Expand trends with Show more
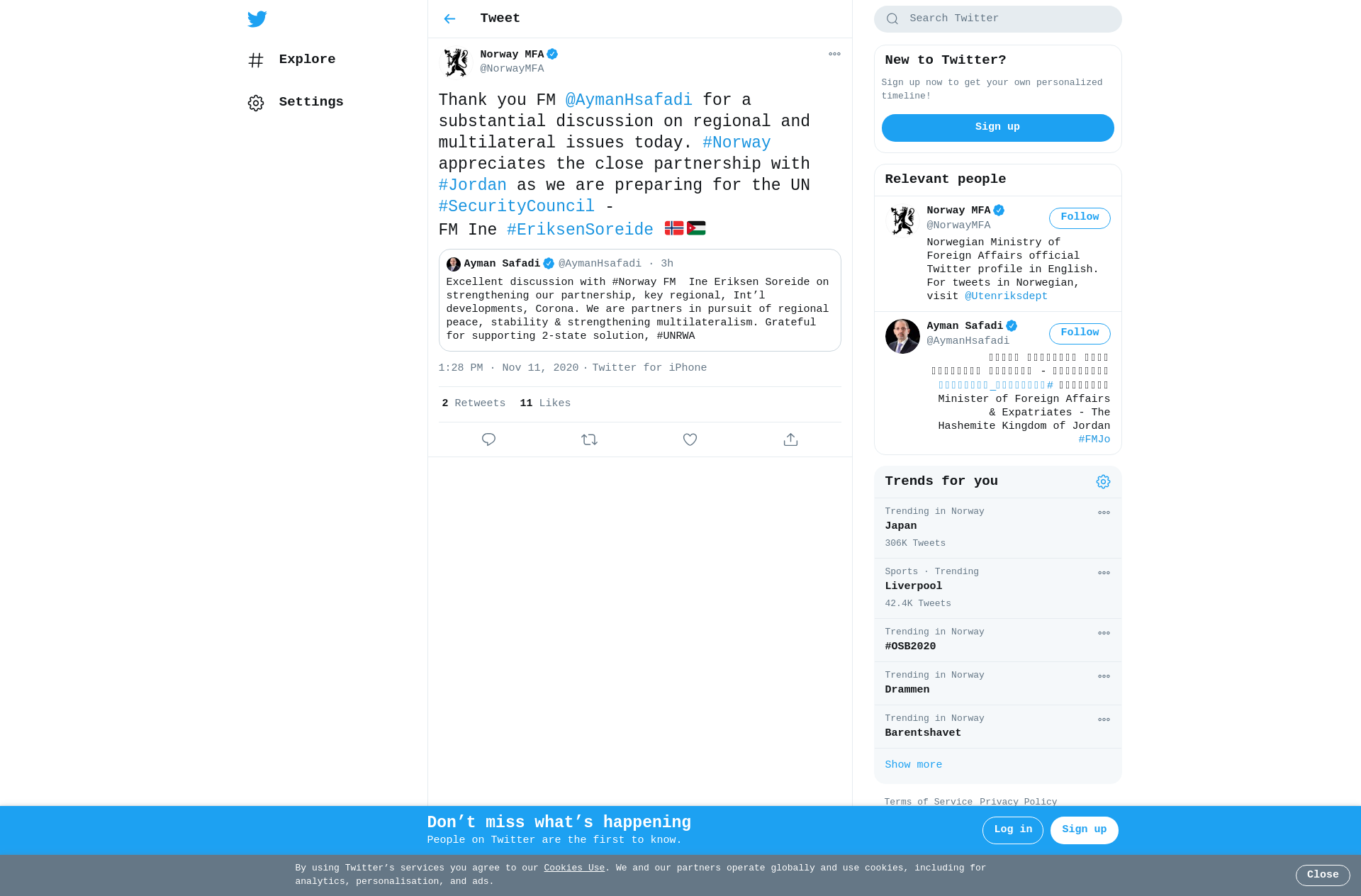Viewport: 1361px width, 896px height. click(x=913, y=765)
